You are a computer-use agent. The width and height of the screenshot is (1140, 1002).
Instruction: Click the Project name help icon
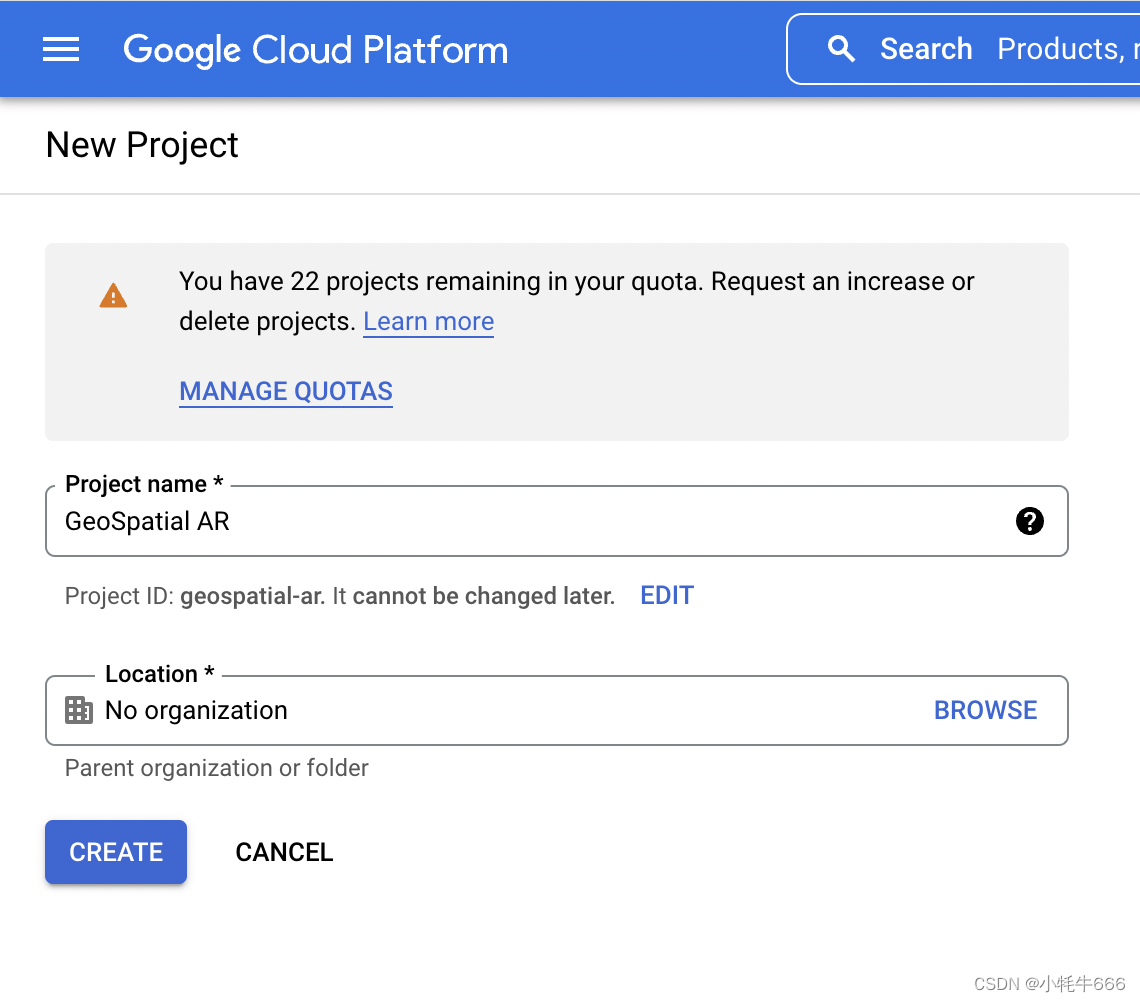point(1029,521)
